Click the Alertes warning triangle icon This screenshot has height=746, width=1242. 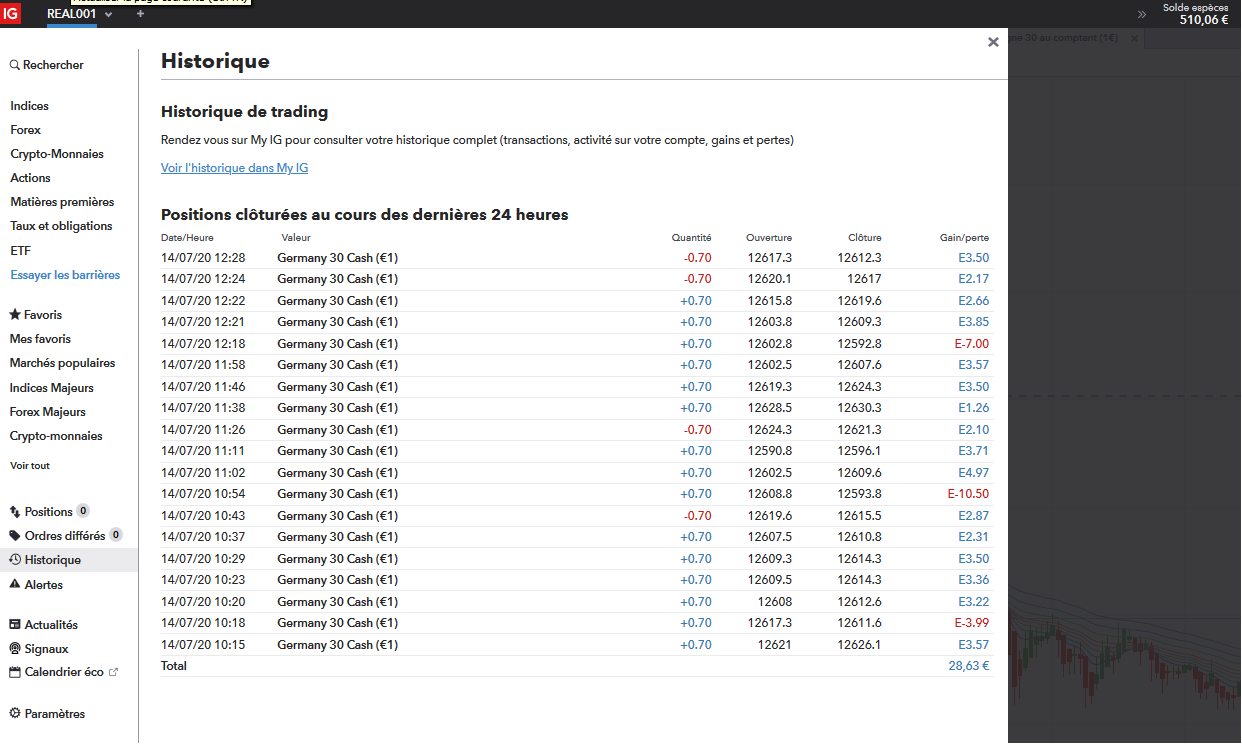point(15,584)
